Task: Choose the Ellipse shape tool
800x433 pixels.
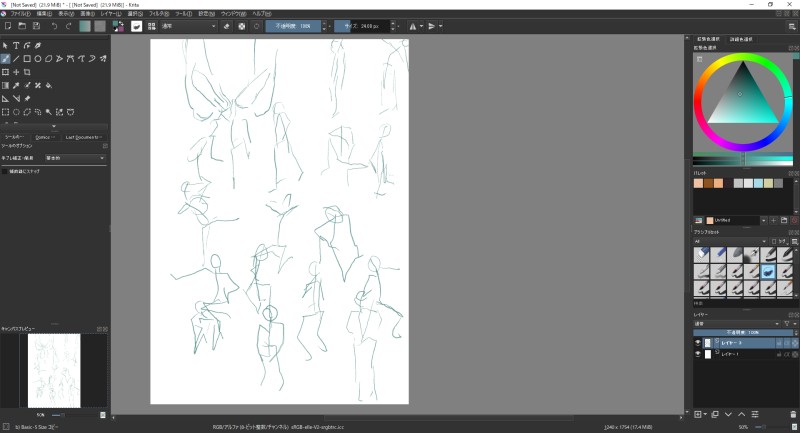Action: [37, 58]
